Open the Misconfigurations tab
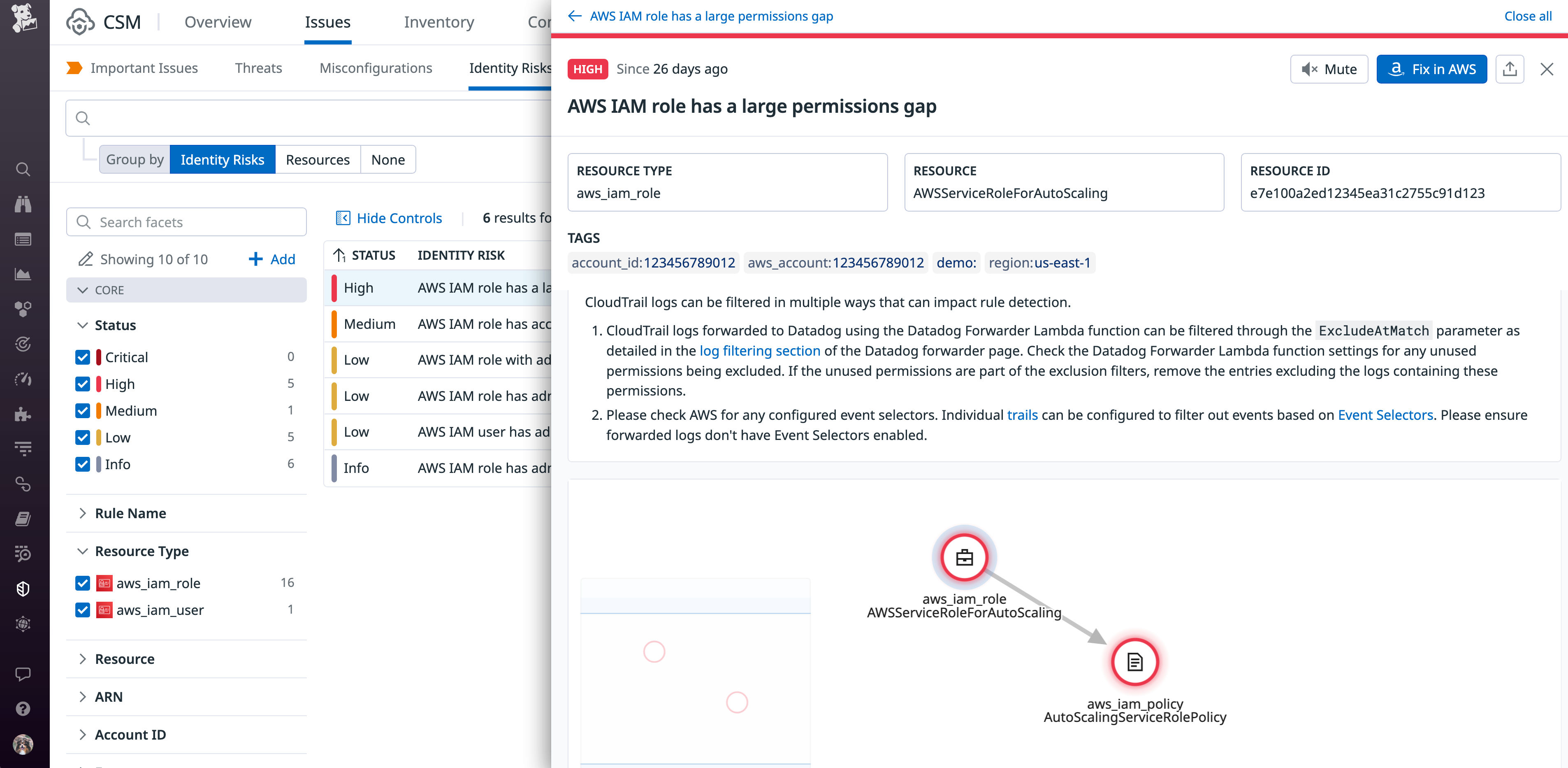 376,67
